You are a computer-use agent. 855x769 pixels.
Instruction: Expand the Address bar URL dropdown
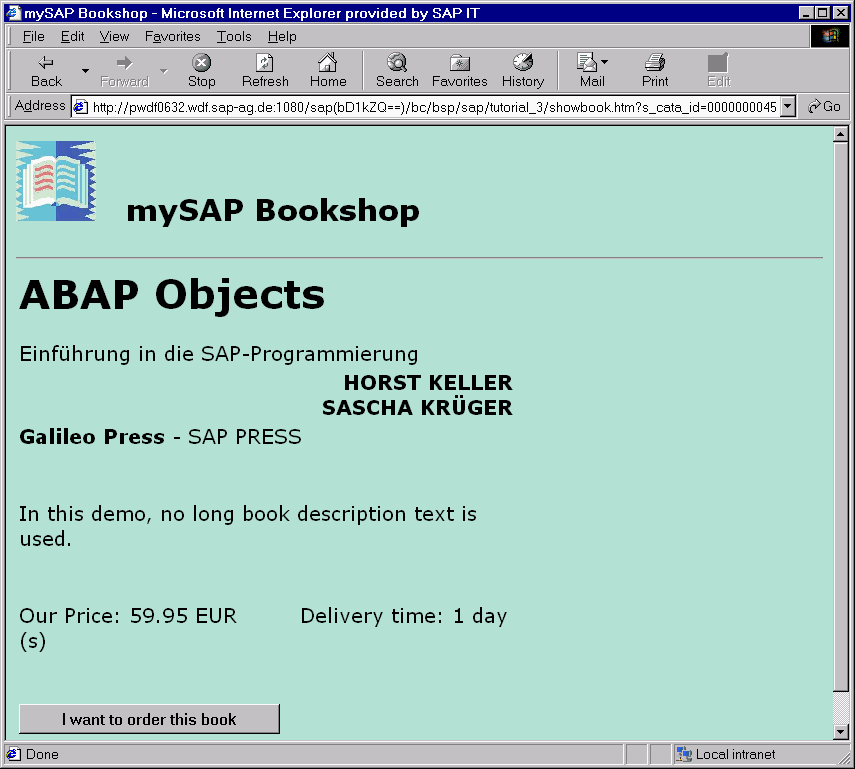click(787, 107)
